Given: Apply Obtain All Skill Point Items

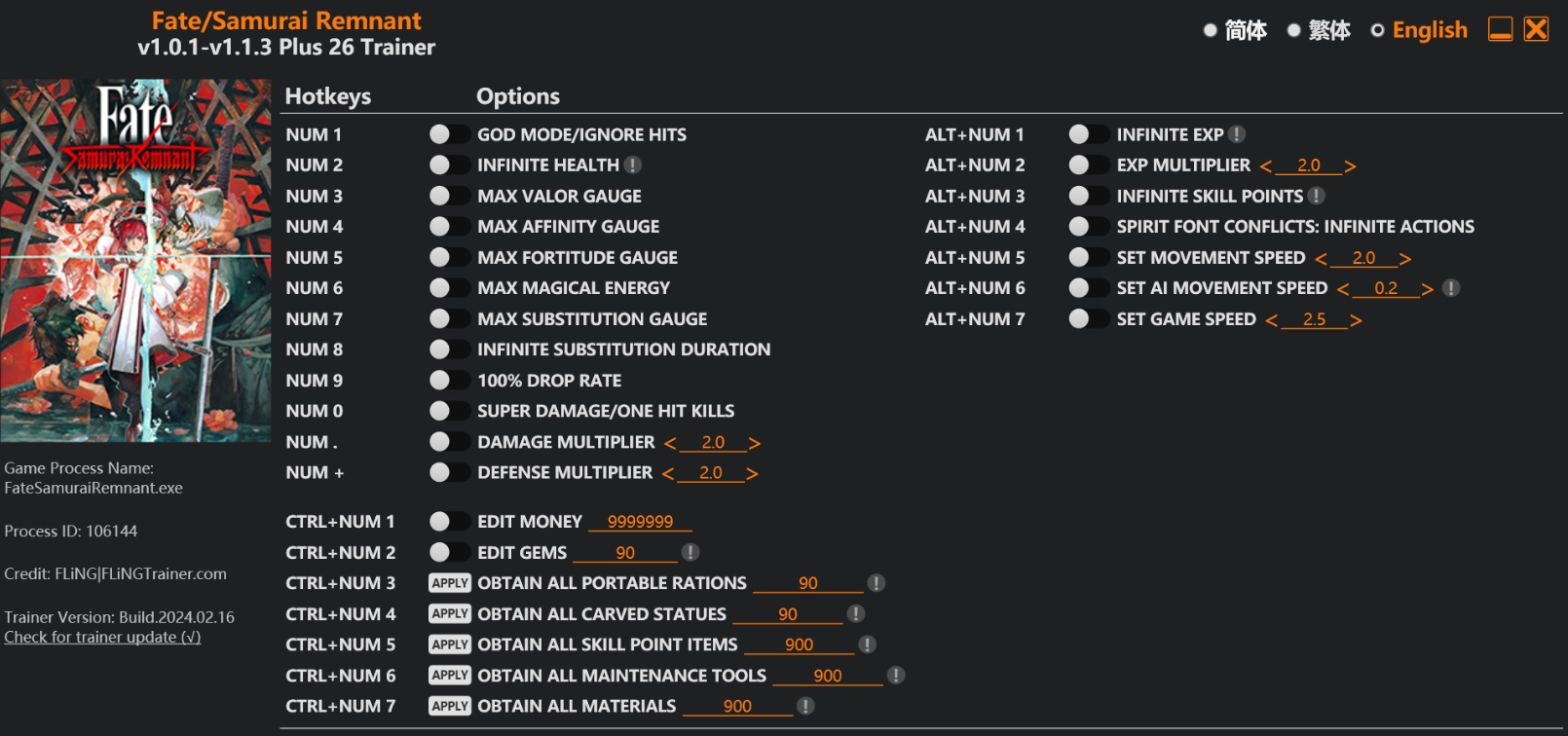Looking at the screenshot, I should [x=450, y=644].
